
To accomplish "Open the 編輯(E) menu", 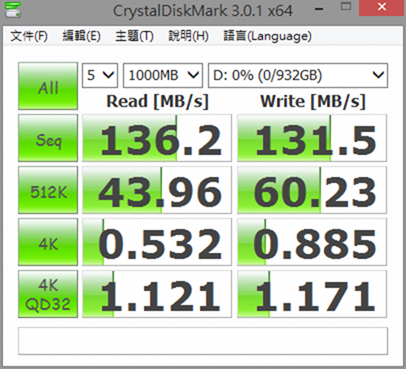I will coord(82,36).
